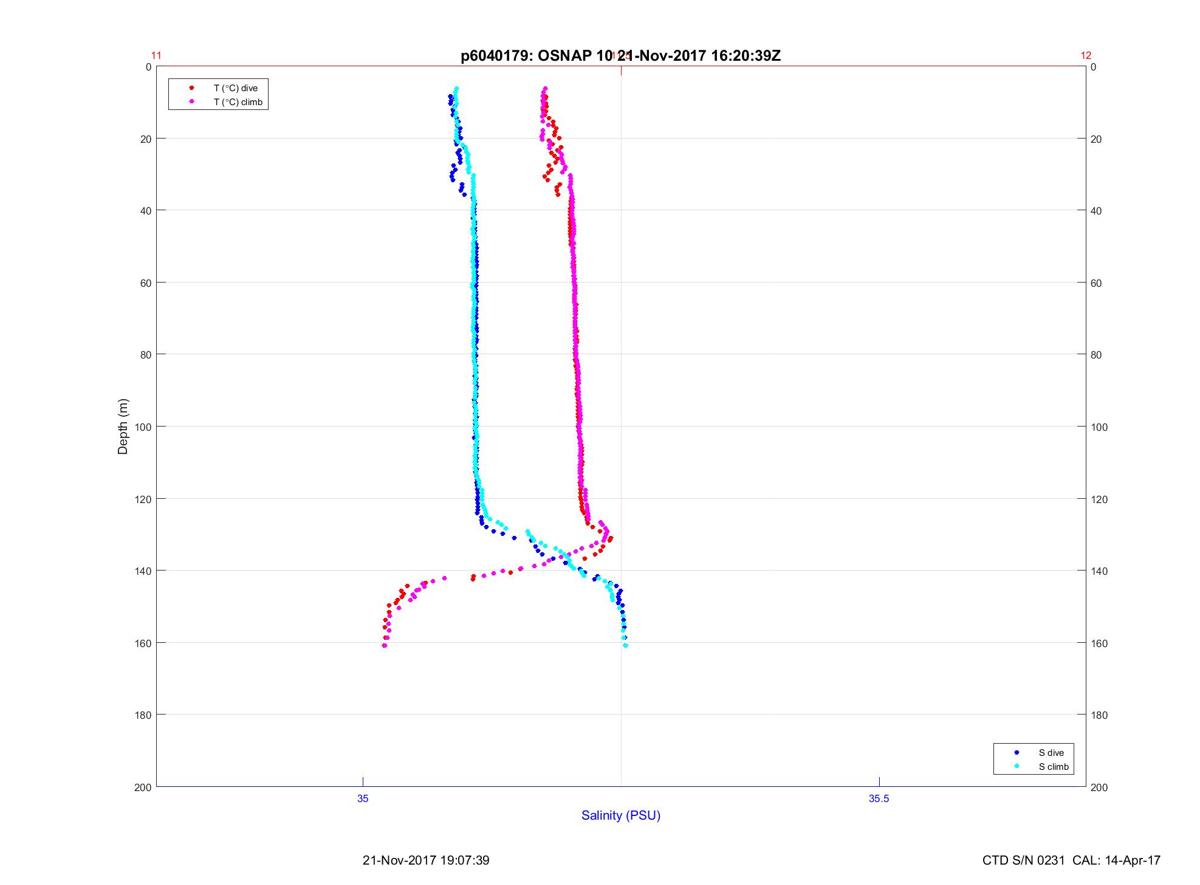The image size is (1200, 885).
Task: Click the red marker beside 'T (°C) dive'
Action: point(191,88)
